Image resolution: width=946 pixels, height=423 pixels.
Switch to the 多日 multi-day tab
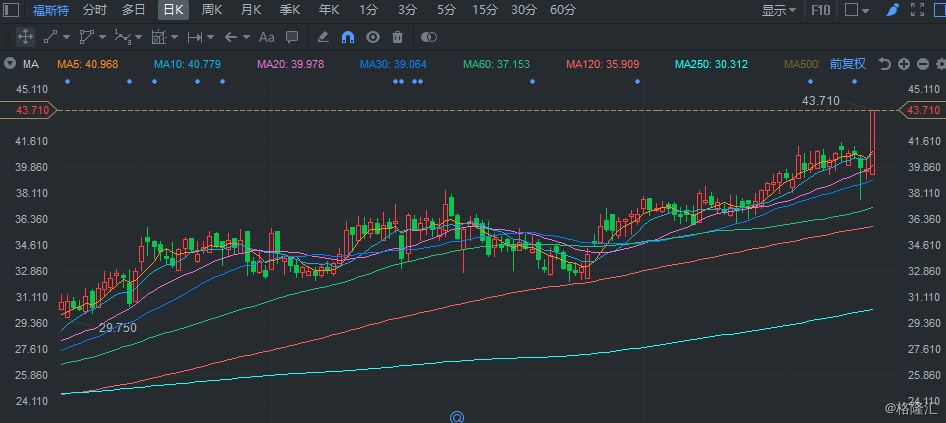point(133,10)
